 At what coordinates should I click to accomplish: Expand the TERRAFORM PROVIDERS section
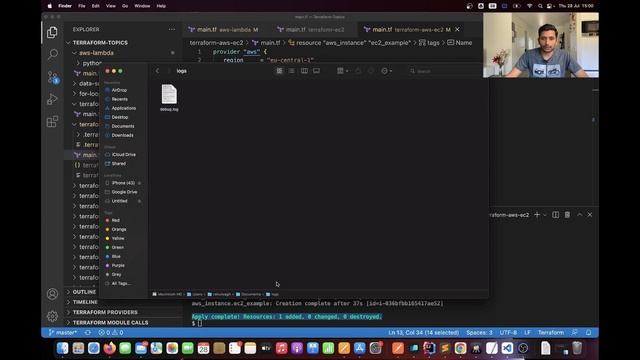(x=105, y=312)
